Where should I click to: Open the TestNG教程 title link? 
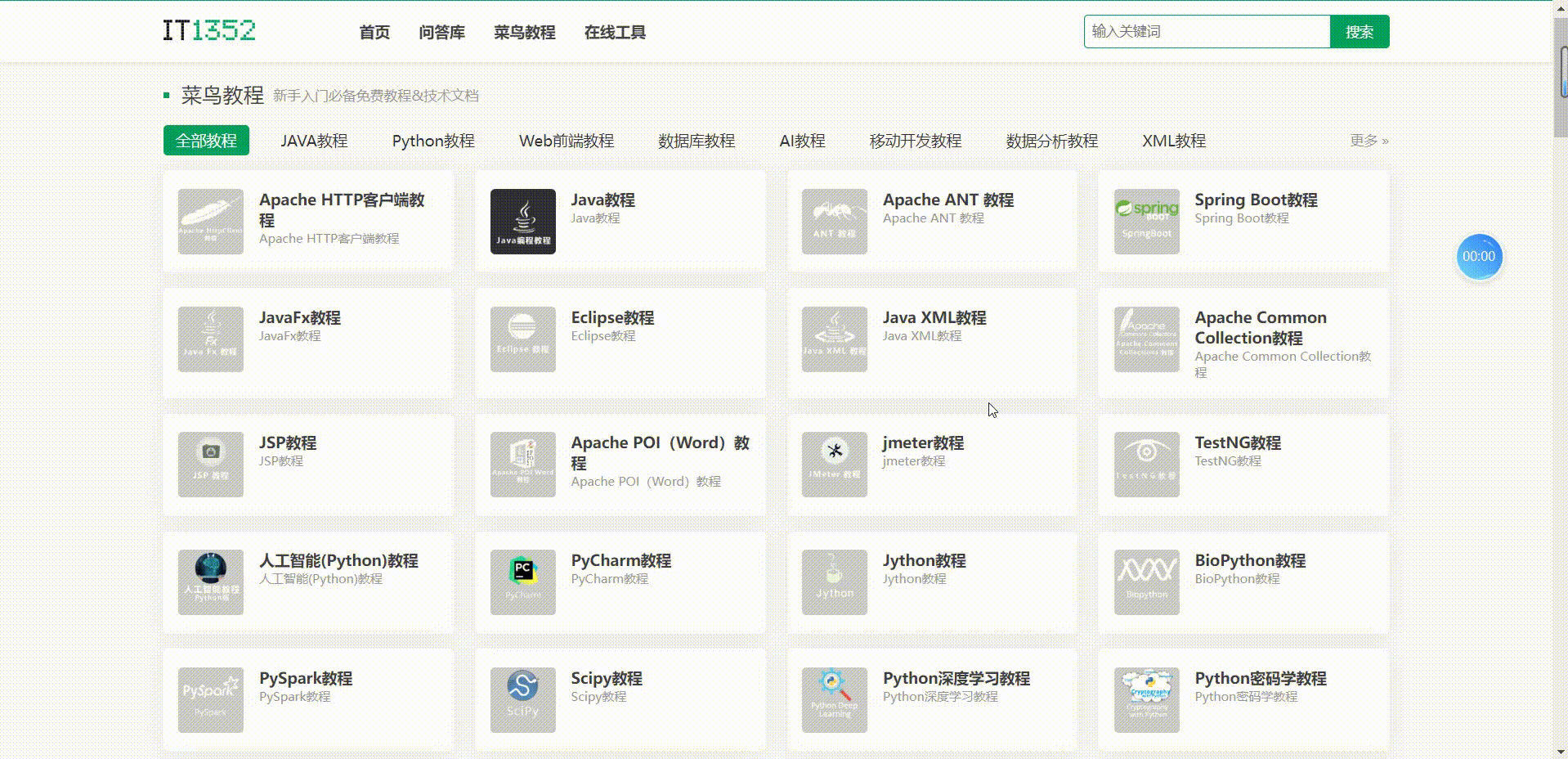pos(1238,442)
